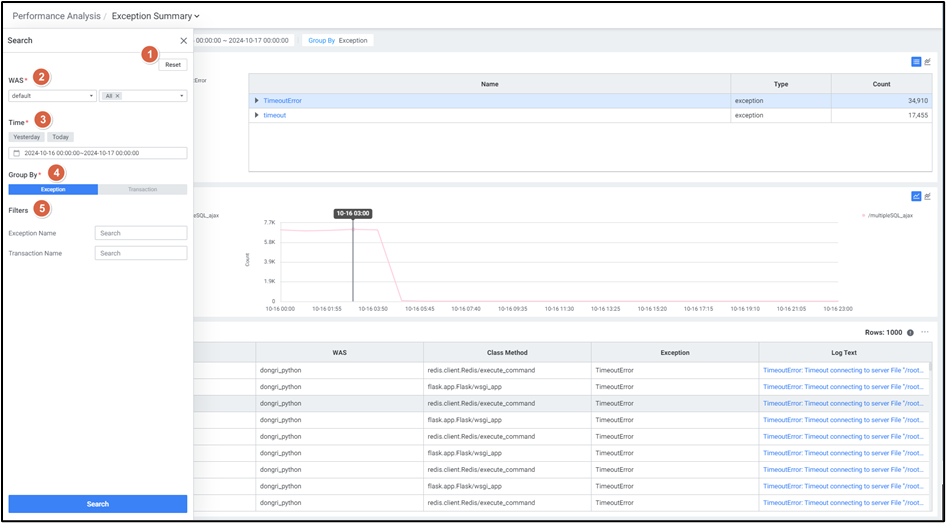
Task: Open the more options ellipsis beside Rows
Action: click(x=926, y=332)
